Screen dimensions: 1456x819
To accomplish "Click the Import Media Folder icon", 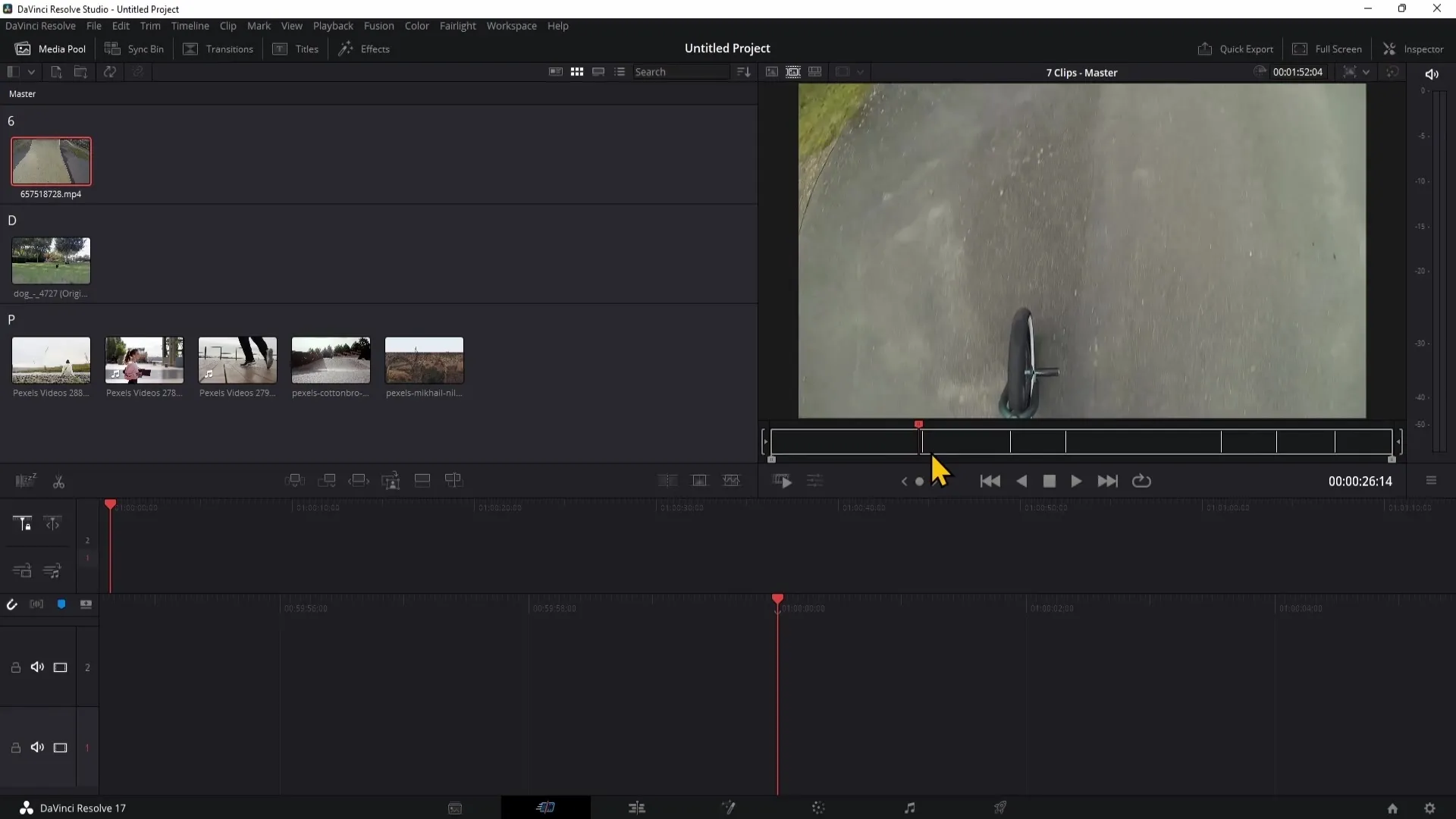I will pyautogui.click(x=80, y=72).
